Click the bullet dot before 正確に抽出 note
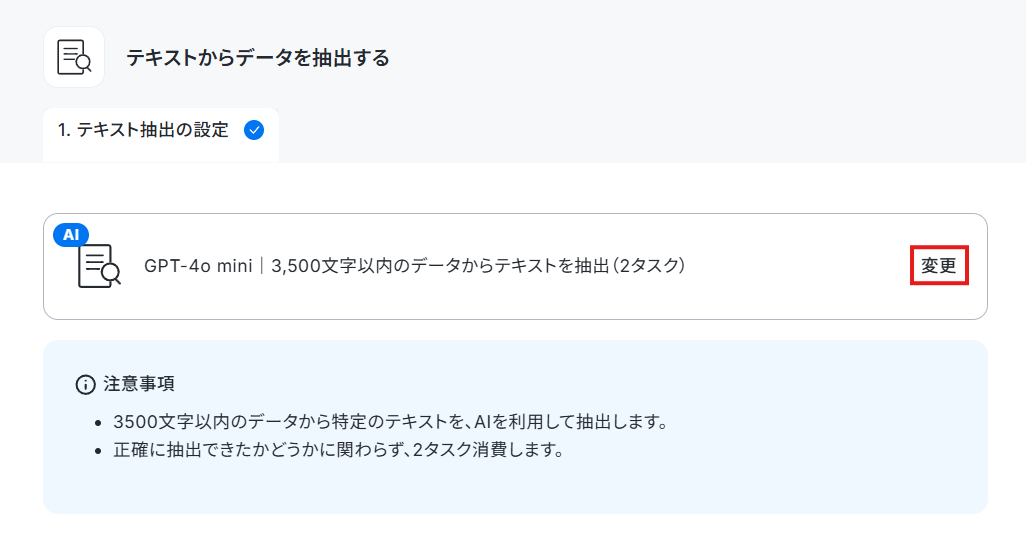Image resolution: width=1026 pixels, height=557 pixels. click(98, 451)
